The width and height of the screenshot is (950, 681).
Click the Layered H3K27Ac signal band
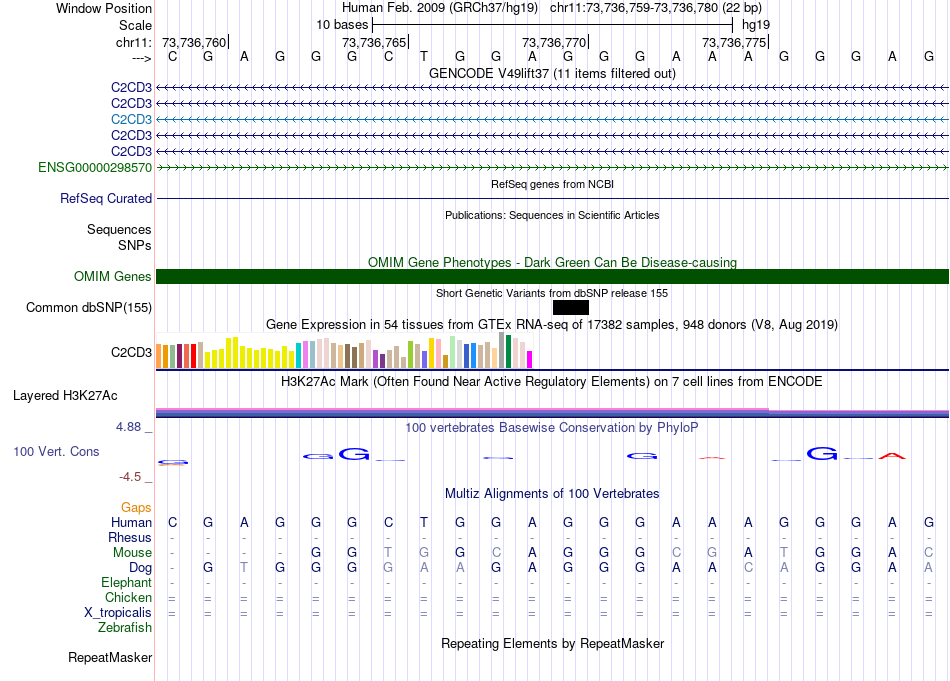pyautogui.click(x=552, y=413)
